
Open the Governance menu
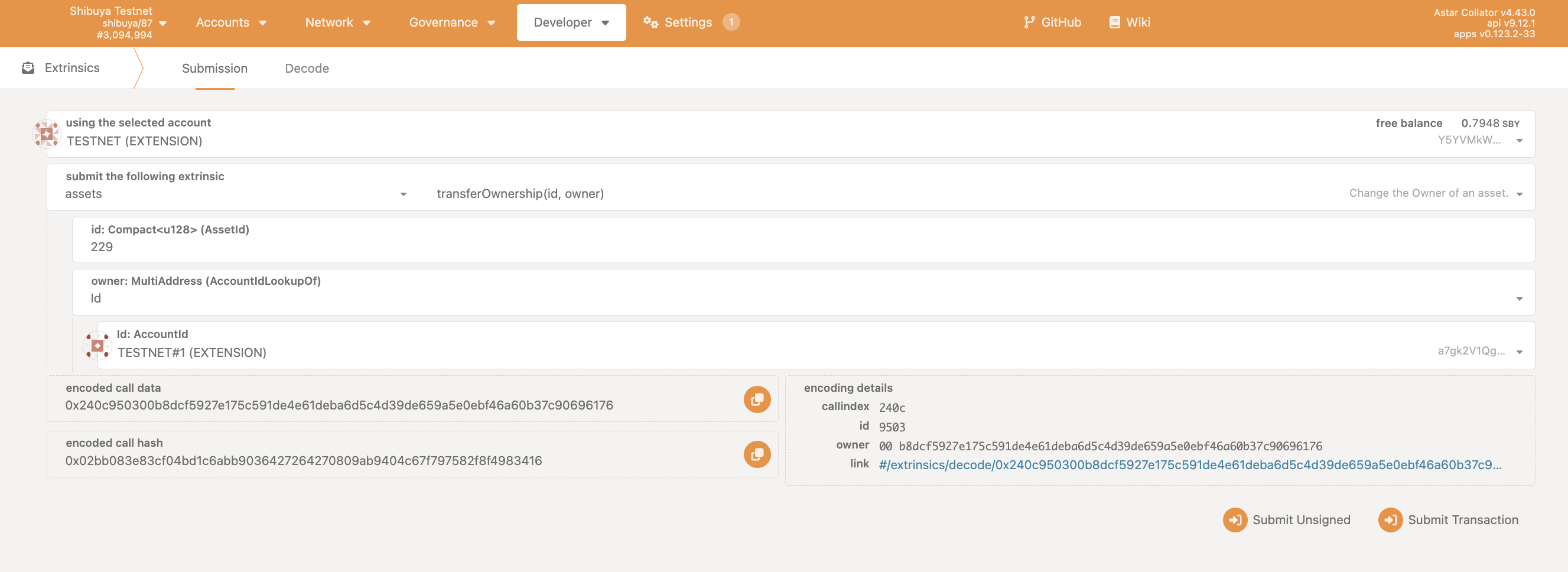pos(451,22)
